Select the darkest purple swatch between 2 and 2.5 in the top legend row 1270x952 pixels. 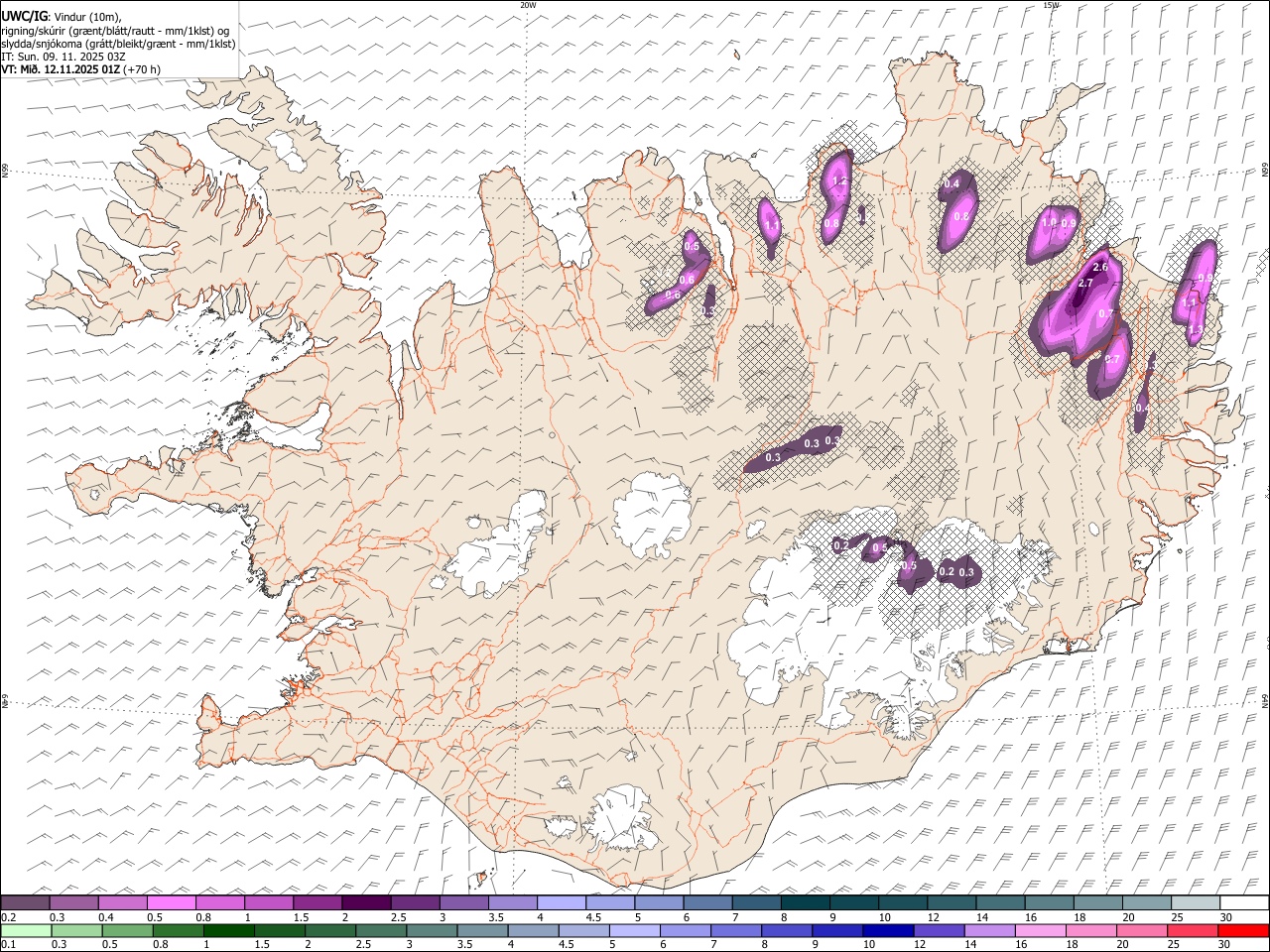coord(366,903)
